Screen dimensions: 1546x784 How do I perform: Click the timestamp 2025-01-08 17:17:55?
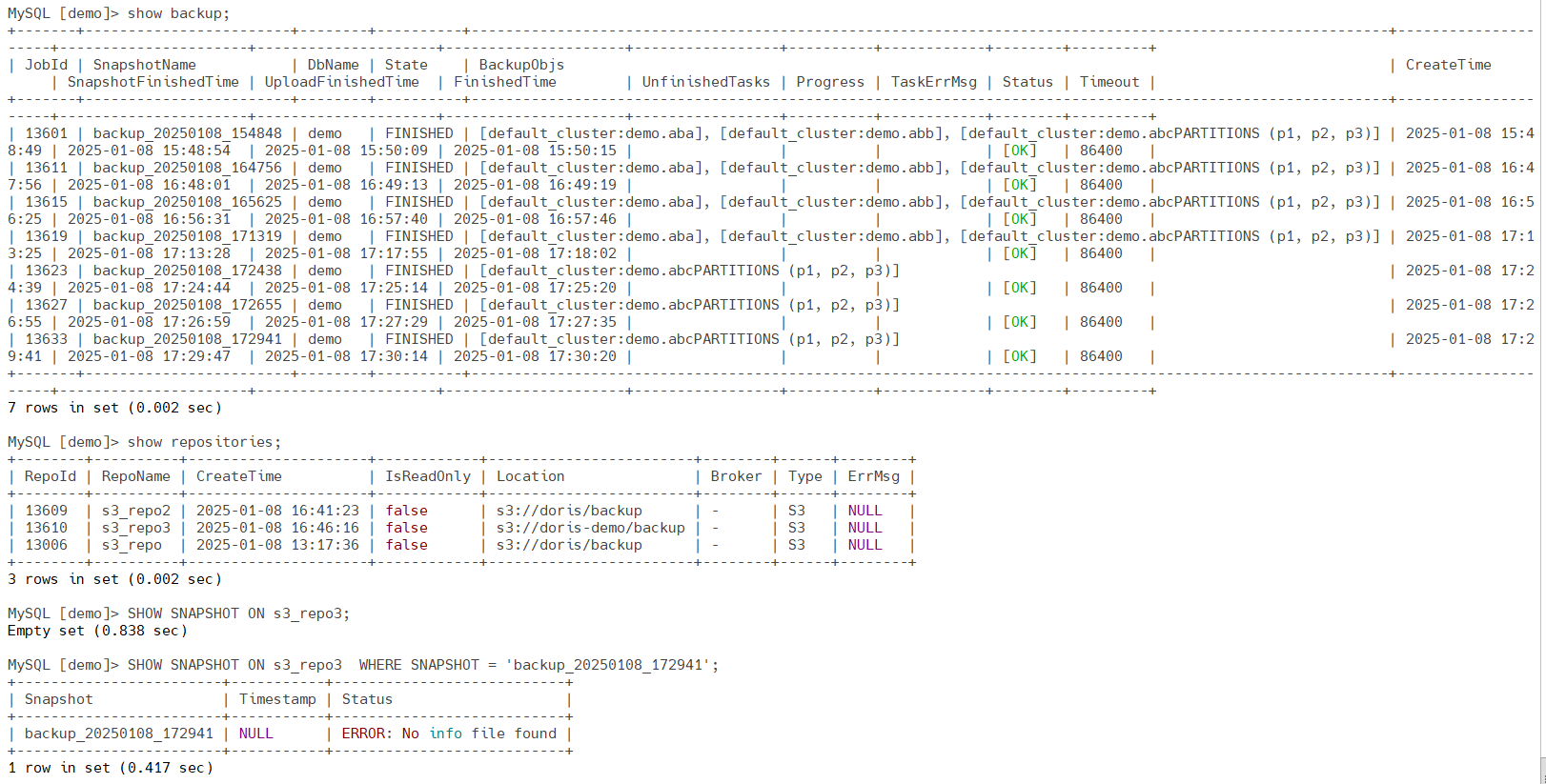tap(346, 253)
